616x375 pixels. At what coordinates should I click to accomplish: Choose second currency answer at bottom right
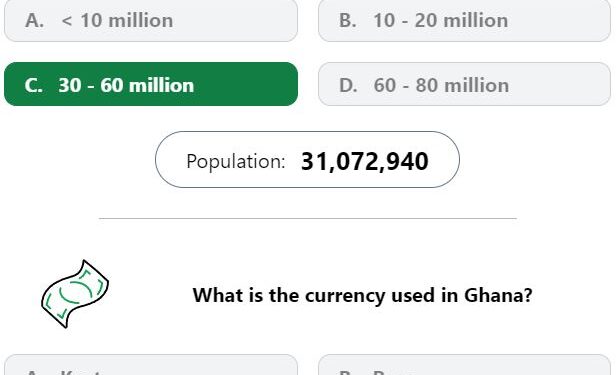coord(464,365)
